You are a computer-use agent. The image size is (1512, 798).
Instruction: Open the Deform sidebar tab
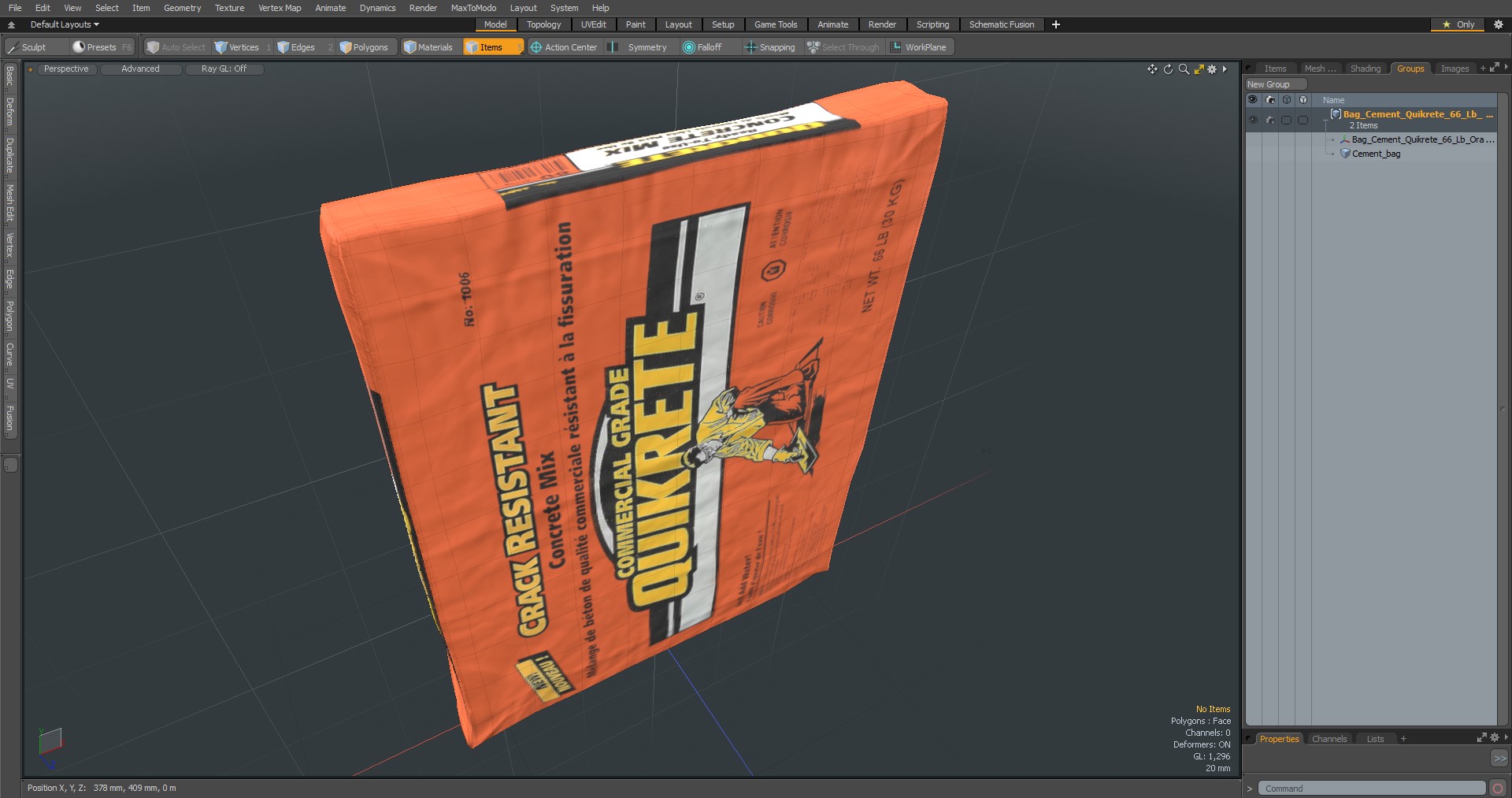pos(9,112)
